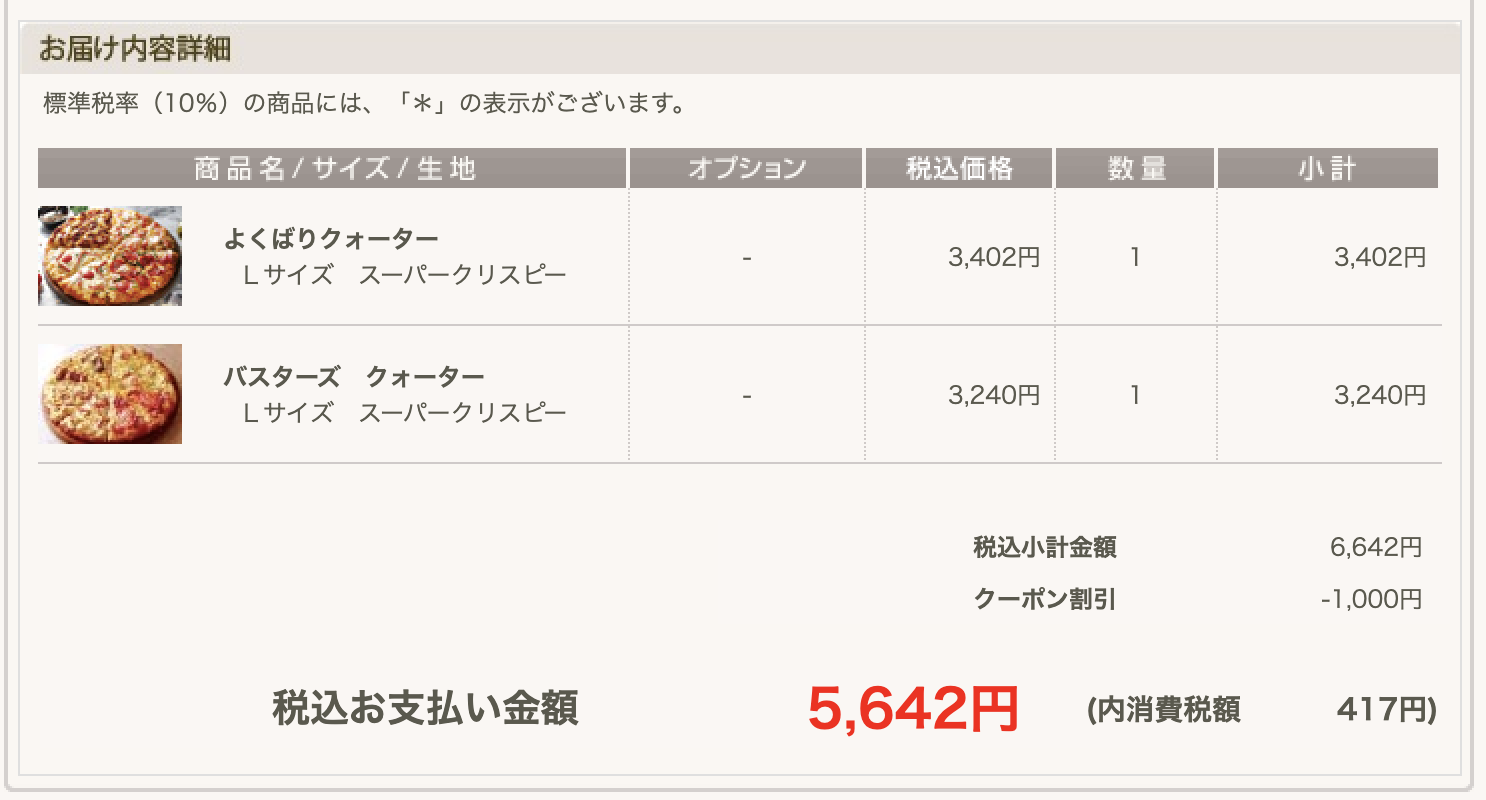Screen dimensions: 1486x800
Task: Click the オプション column header
Action: click(x=746, y=168)
